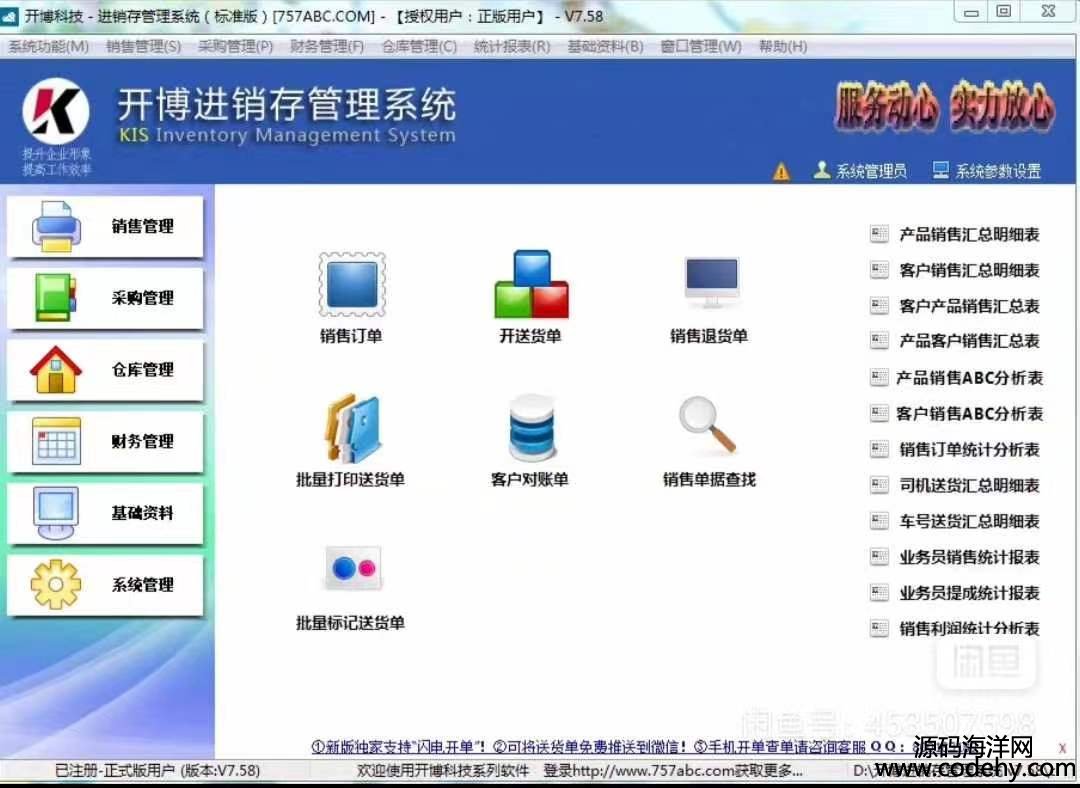This screenshot has width=1080, height=788.
Task: Select the 基础资料 sidebar label
Action: point(143,512)
